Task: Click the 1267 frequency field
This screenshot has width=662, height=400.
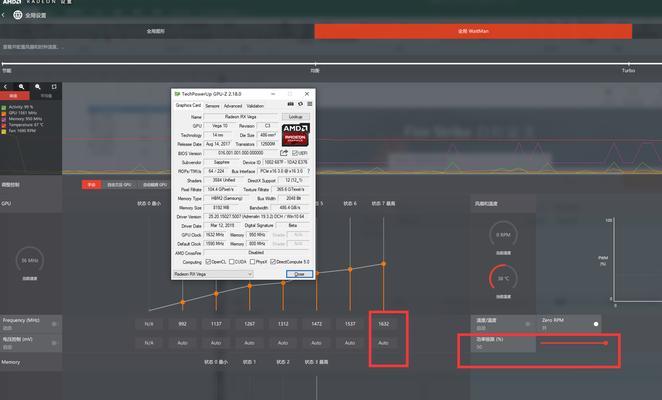Action: coord(250,324)
